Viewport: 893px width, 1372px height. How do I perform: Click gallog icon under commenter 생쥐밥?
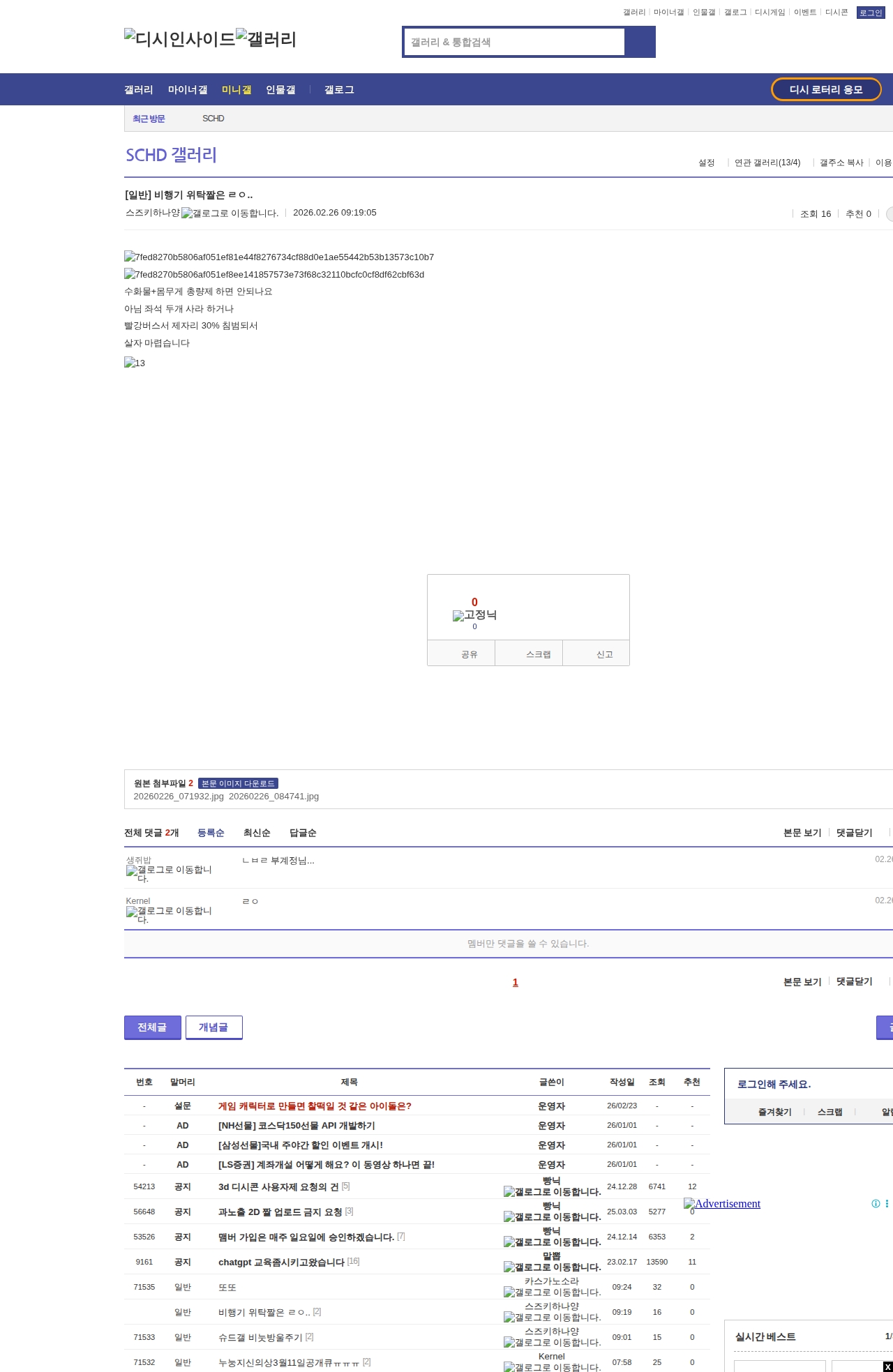point(169,874)
